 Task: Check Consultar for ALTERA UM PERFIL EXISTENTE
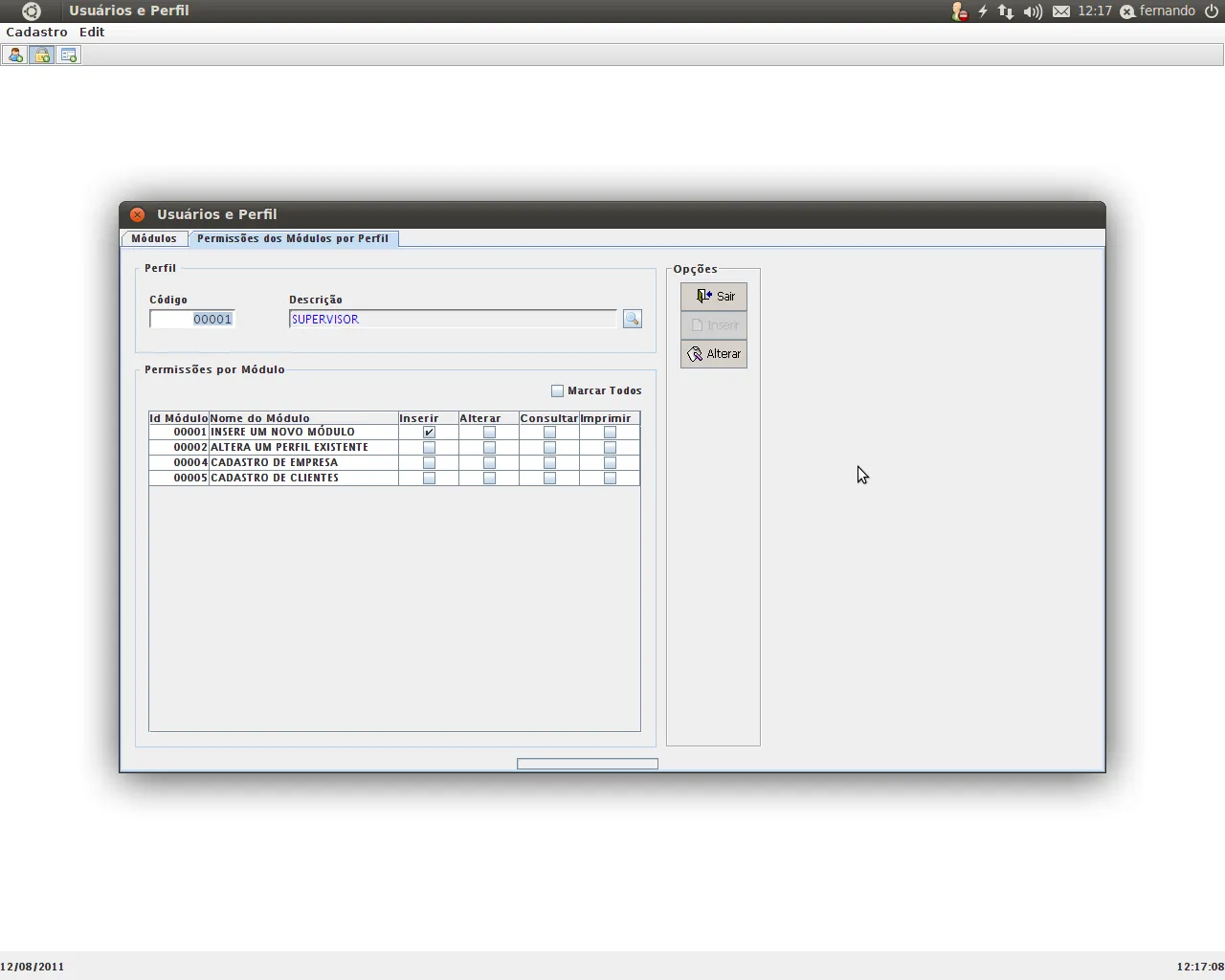(549, 448)
